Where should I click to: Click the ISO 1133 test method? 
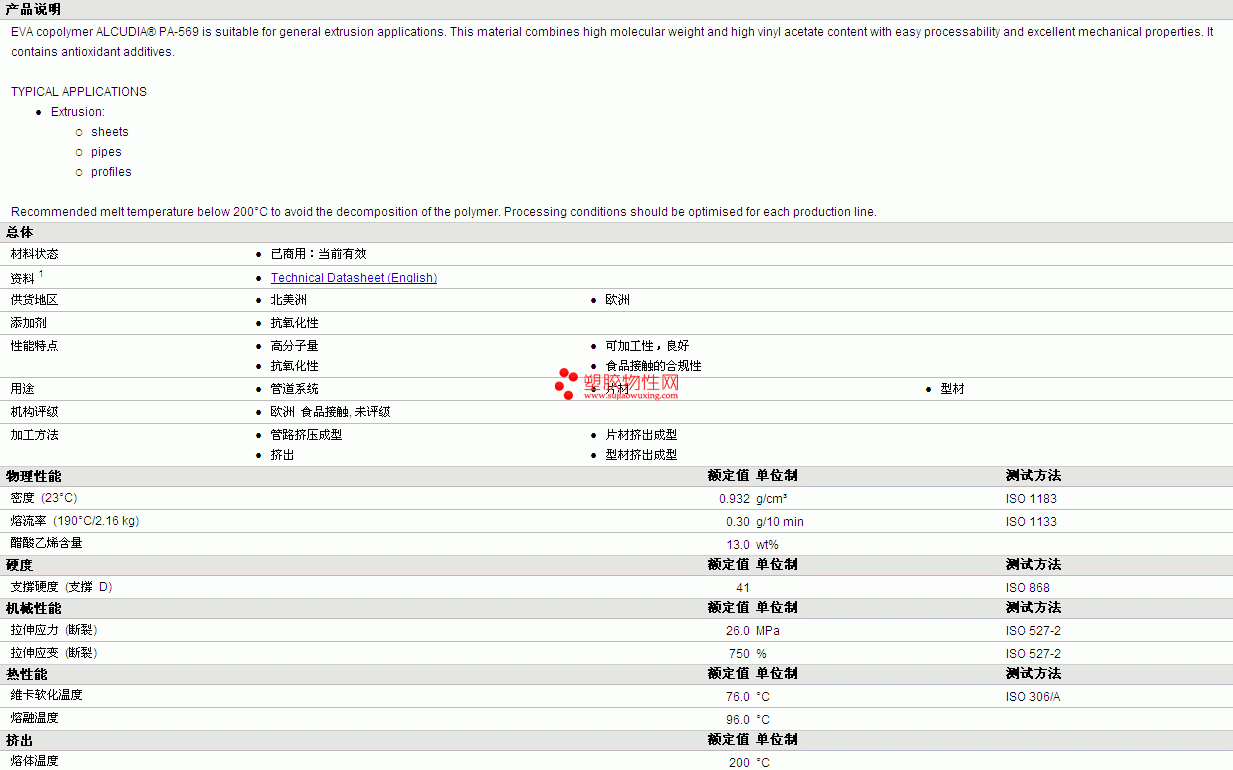click(x=1031, y=521)
